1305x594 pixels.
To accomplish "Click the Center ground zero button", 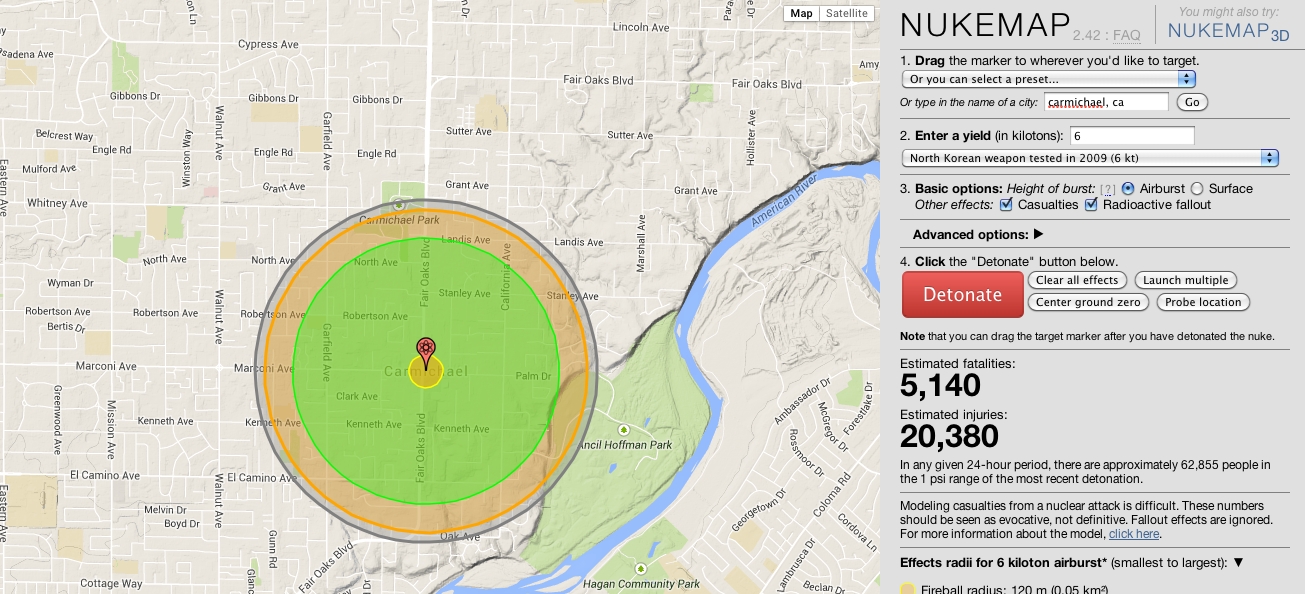I will click(1088, 302).
